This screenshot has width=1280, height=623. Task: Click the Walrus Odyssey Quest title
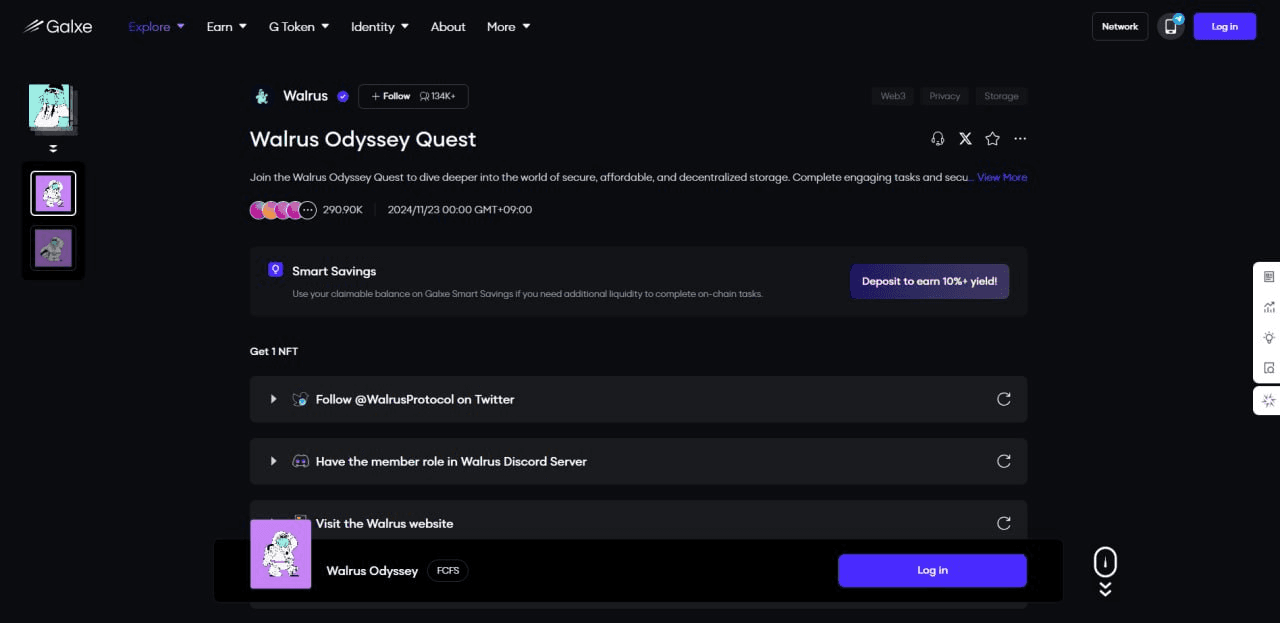coord(363,139)
